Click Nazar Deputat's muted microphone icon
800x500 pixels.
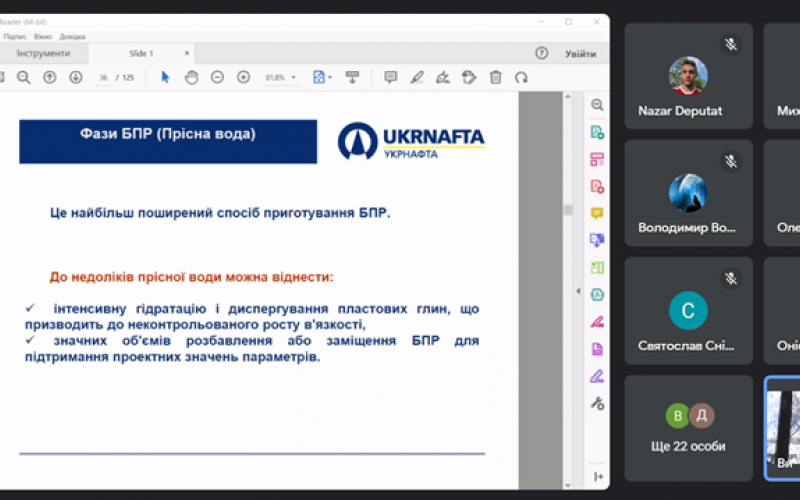pyautogui.click(x=731, y=44)
